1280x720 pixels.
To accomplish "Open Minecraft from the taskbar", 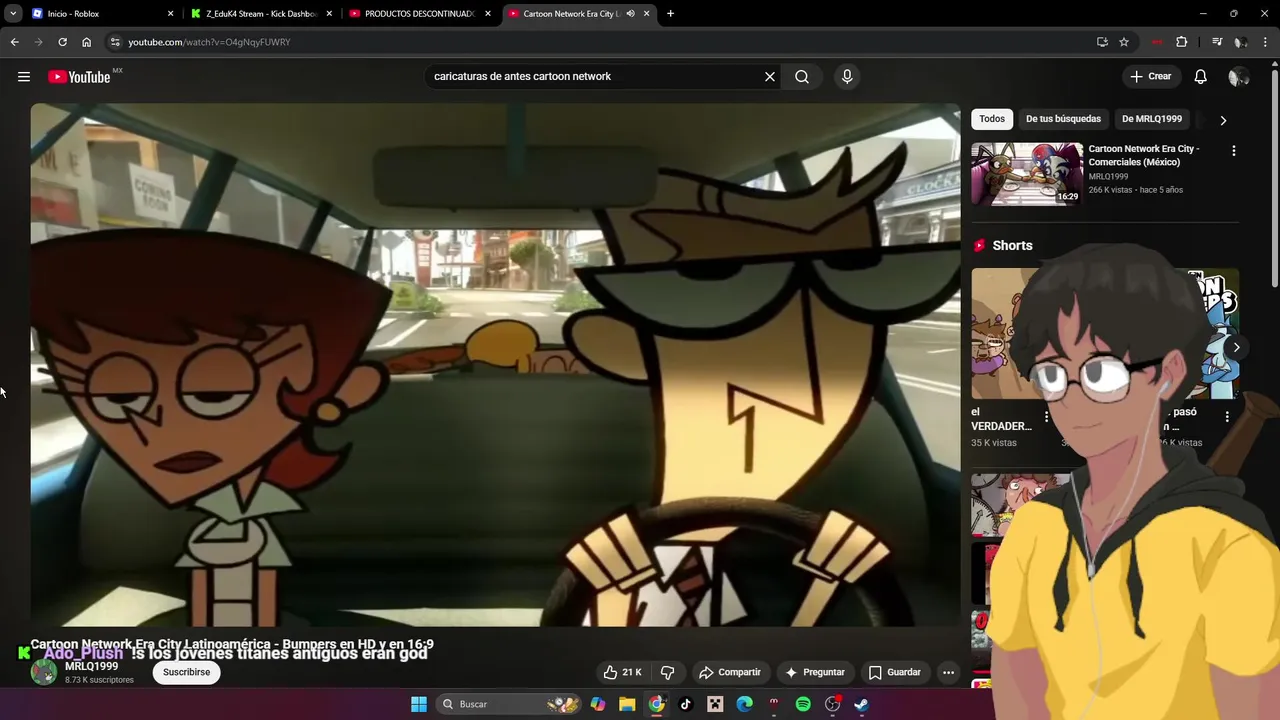I will click(x=715, y=704).
